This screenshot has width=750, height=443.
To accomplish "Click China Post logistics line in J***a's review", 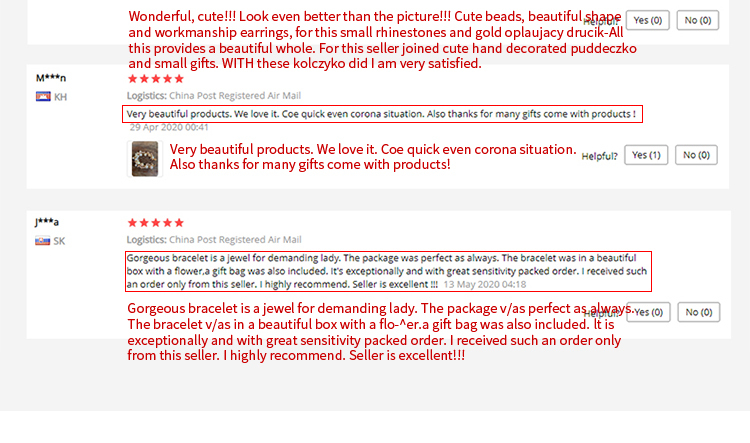I will click(213, 240).
